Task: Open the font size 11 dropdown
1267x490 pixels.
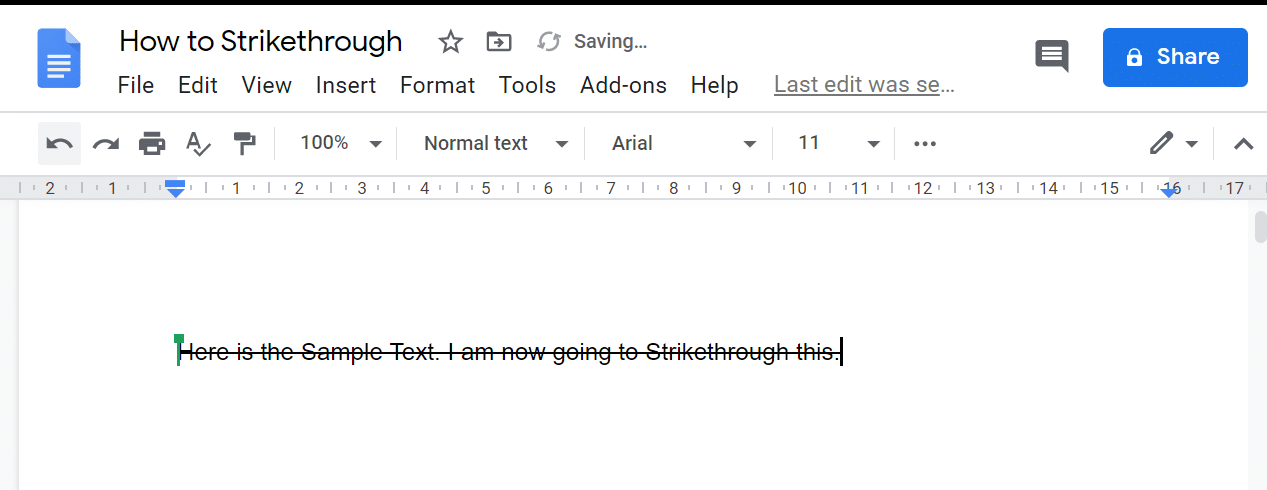Action: pos(838,144)
